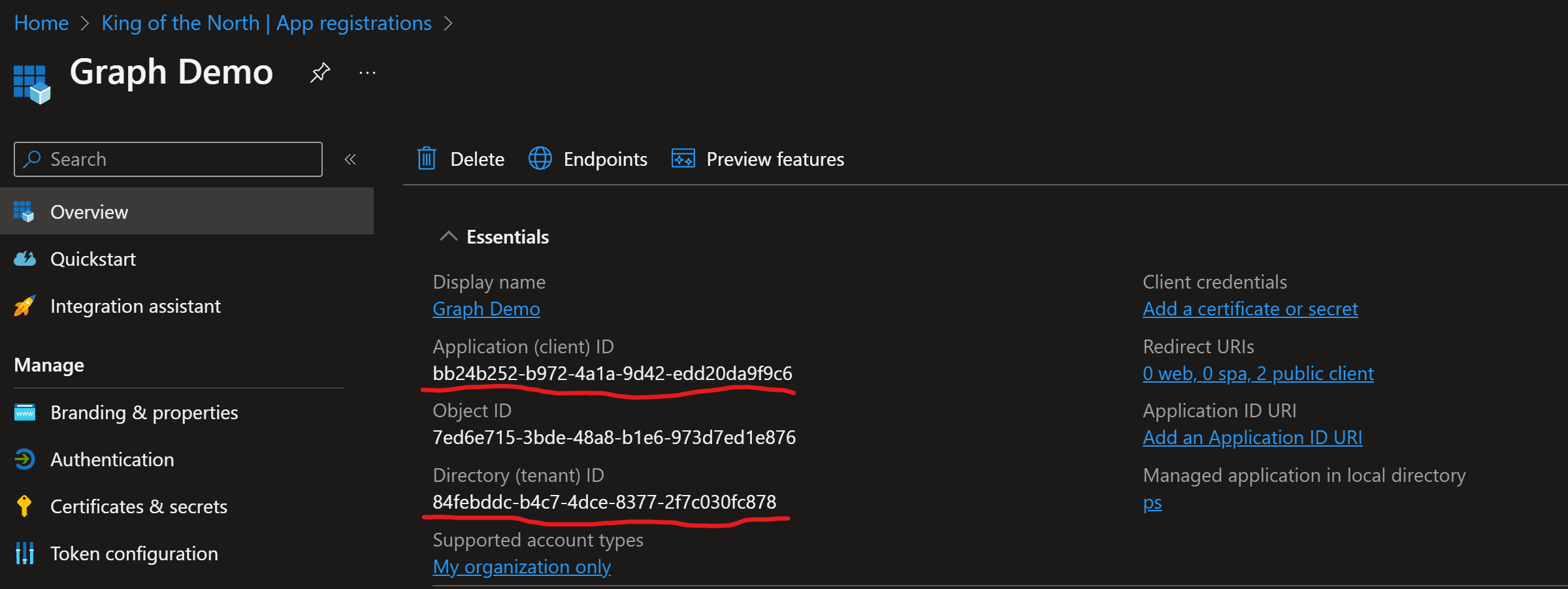The width and height of the screenshot is (1568, 589).
Task: Click Add a certificate or secret
Action: click(1250, 308)
